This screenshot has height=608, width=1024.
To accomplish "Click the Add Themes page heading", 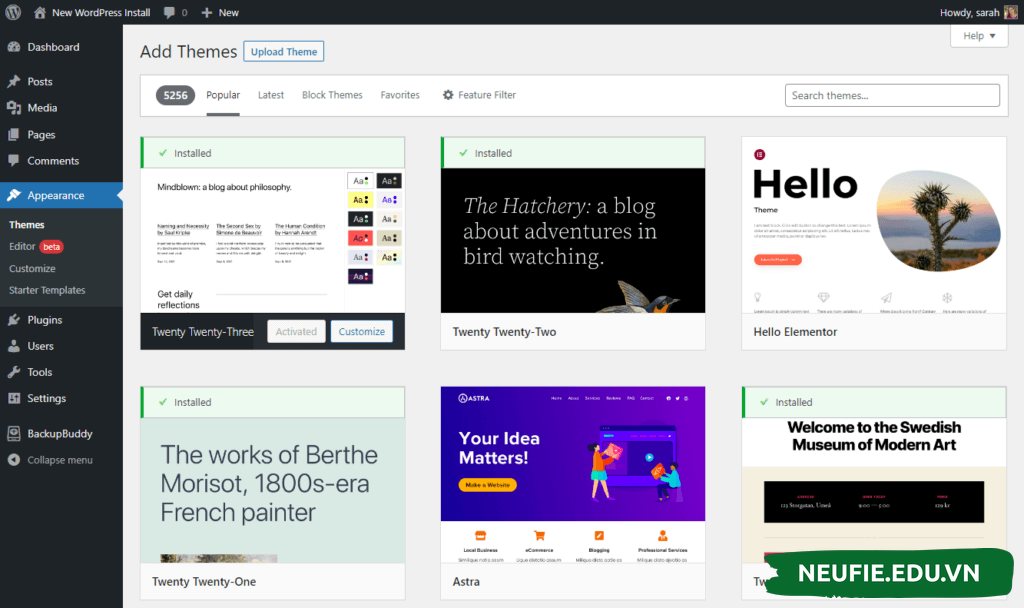I will [188, 52].
